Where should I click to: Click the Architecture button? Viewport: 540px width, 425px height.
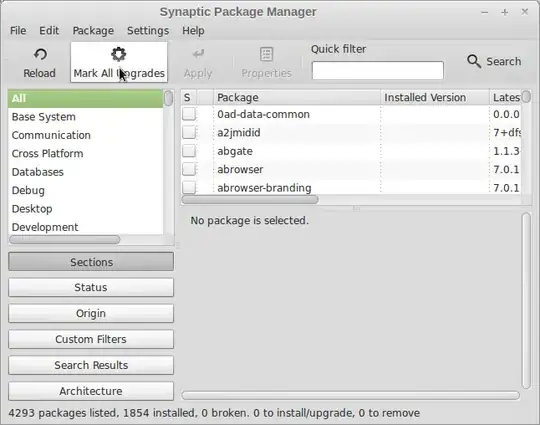[x=91, y=391]
